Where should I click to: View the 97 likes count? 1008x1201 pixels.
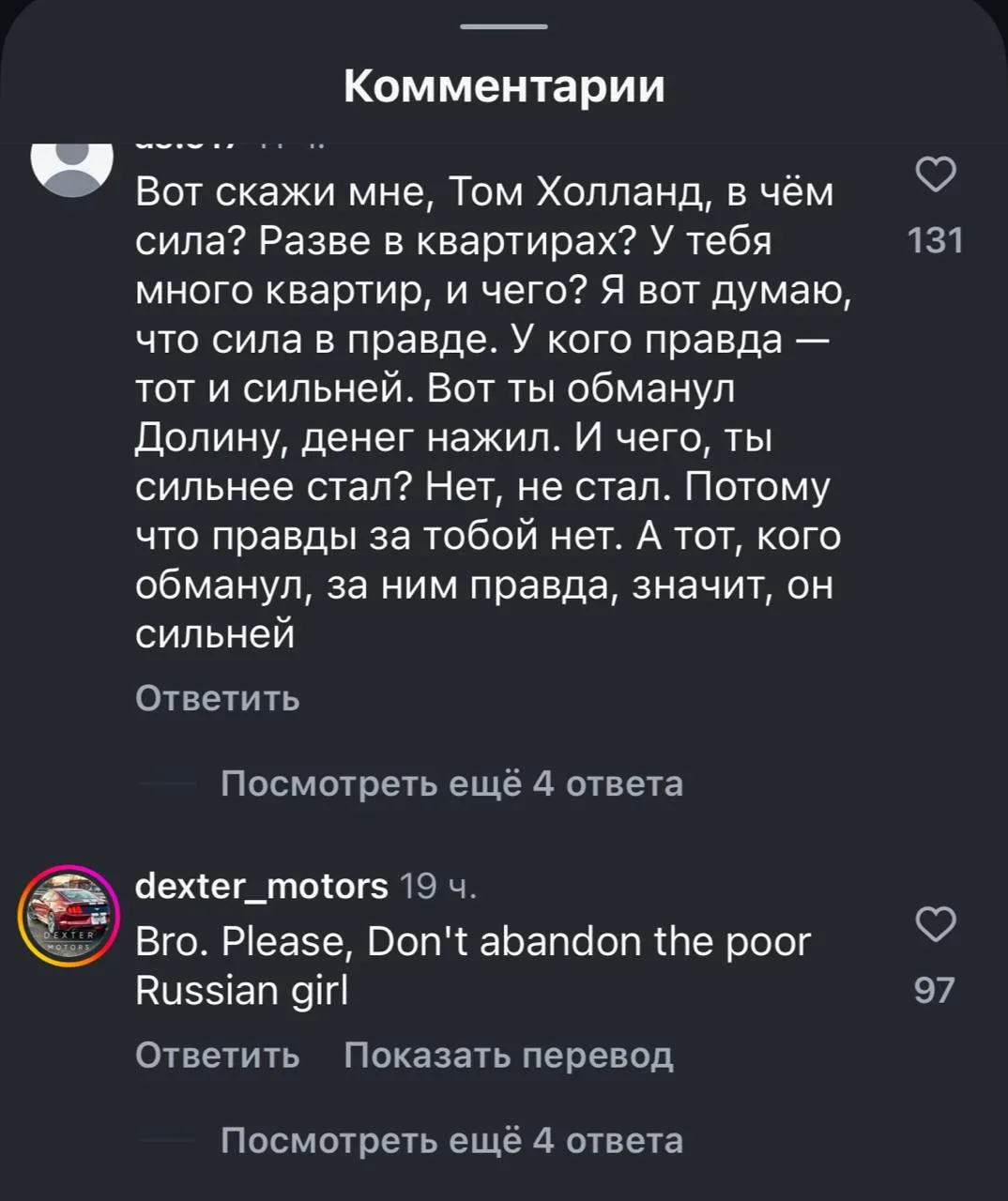coord(934,990)
